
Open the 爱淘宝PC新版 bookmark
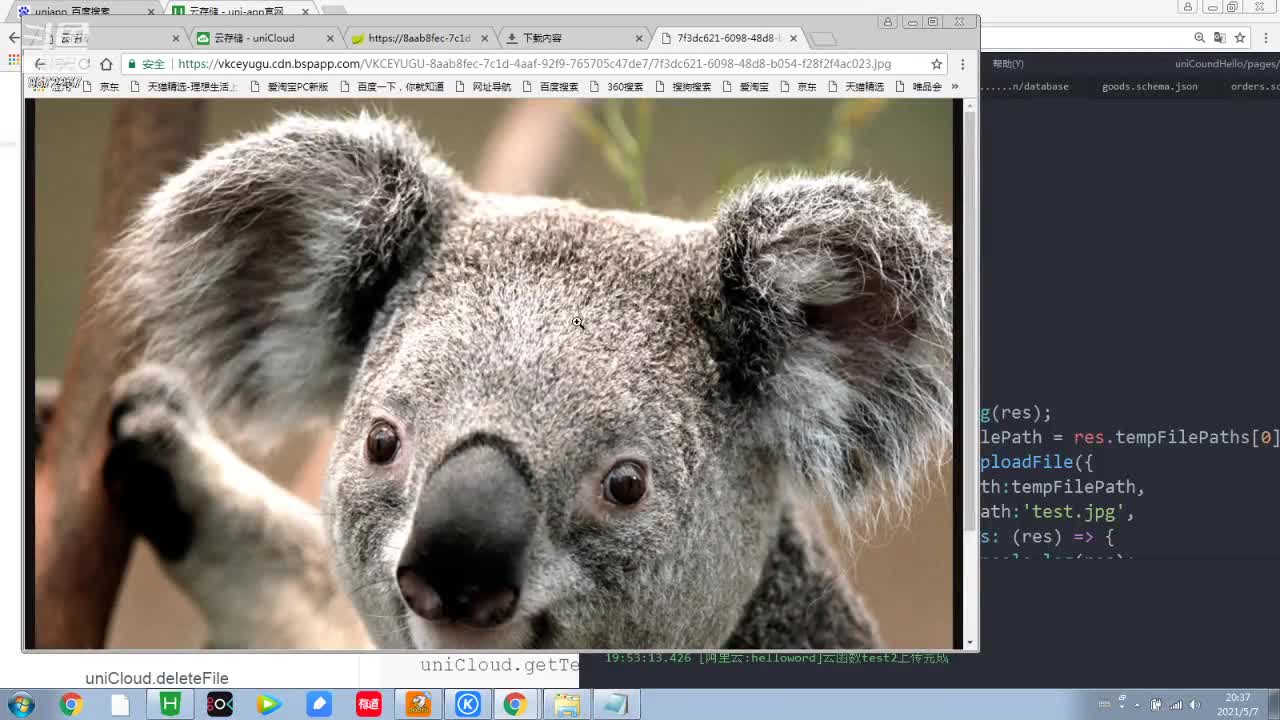tap(288, 87)
